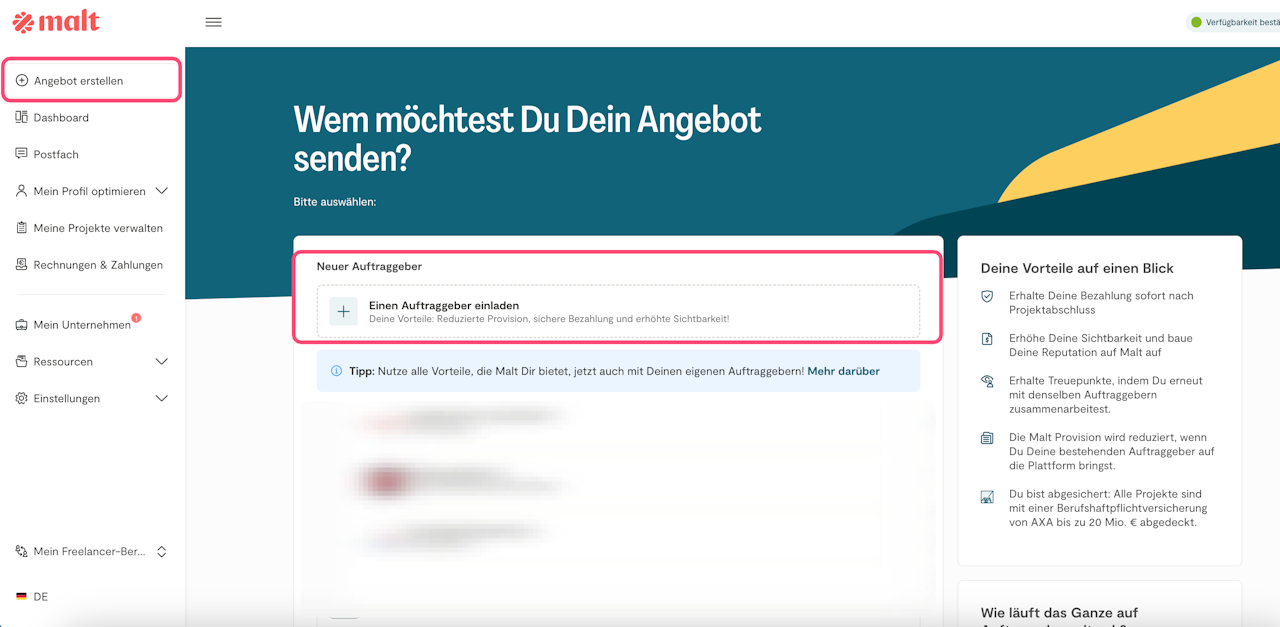This screenshot has width=1280, height=627.
Task: Click the icon beside Erhöhe Deine Sichtbarkeit
Action: (987, 339)
